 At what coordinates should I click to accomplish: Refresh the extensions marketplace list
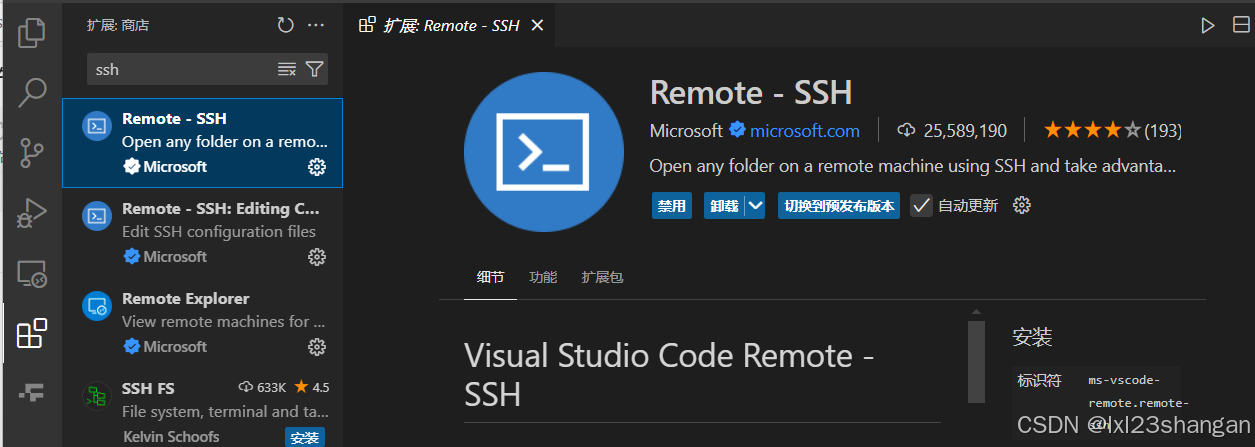pos(286,25)
